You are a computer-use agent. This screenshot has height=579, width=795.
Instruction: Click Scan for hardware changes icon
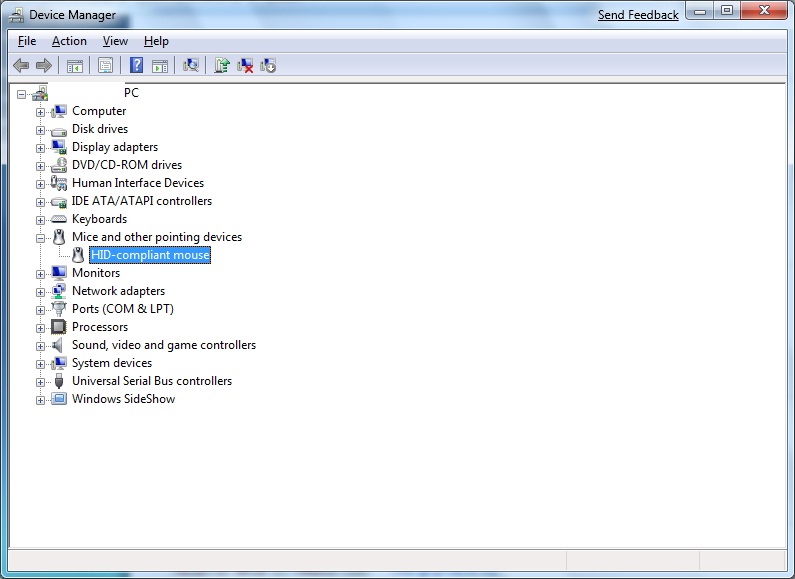190,66
